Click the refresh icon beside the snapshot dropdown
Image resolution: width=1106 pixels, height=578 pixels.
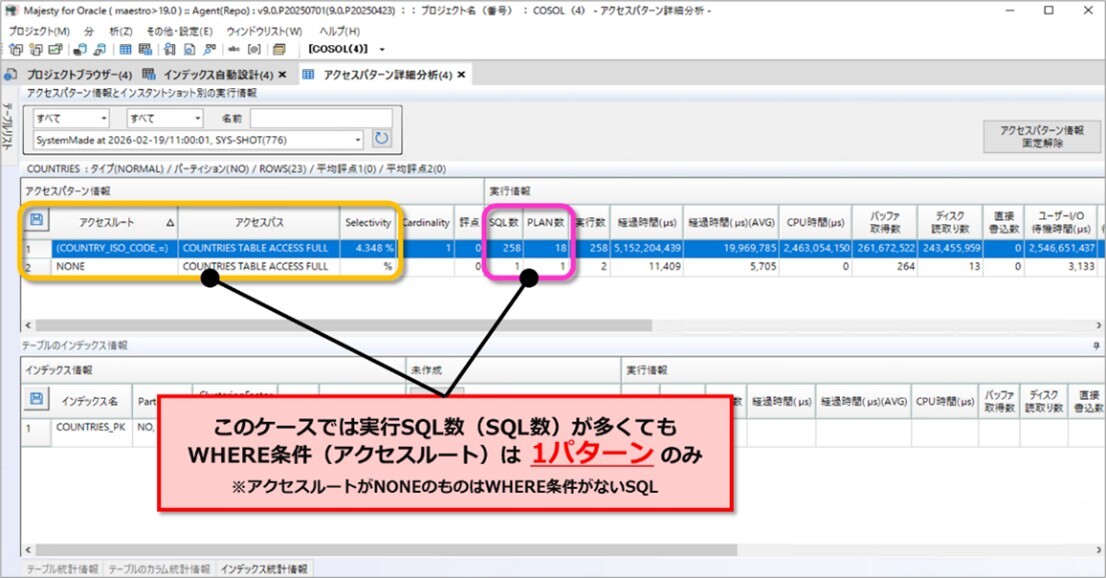381,139
